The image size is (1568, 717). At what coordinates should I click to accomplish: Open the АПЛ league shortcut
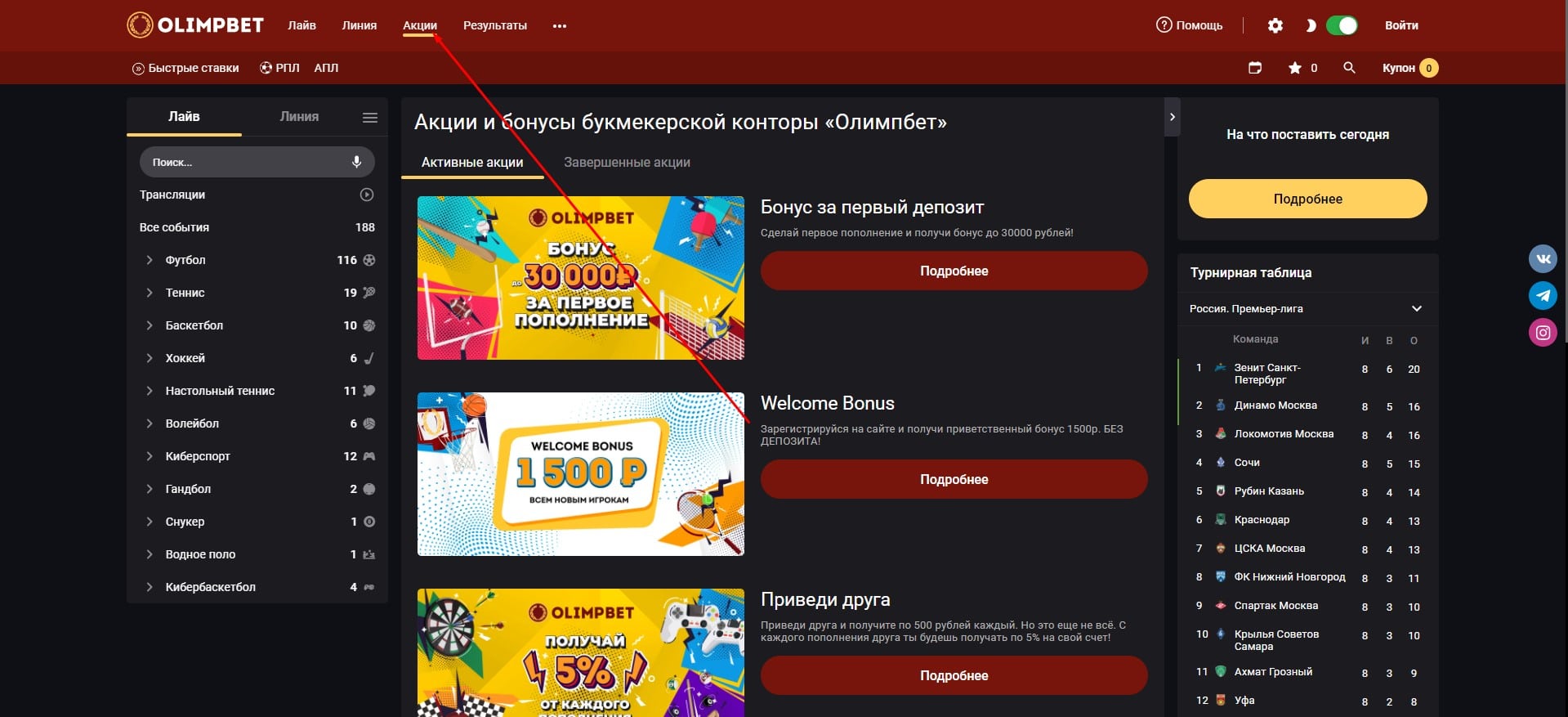pyautogui.click(x=326, y=68)
